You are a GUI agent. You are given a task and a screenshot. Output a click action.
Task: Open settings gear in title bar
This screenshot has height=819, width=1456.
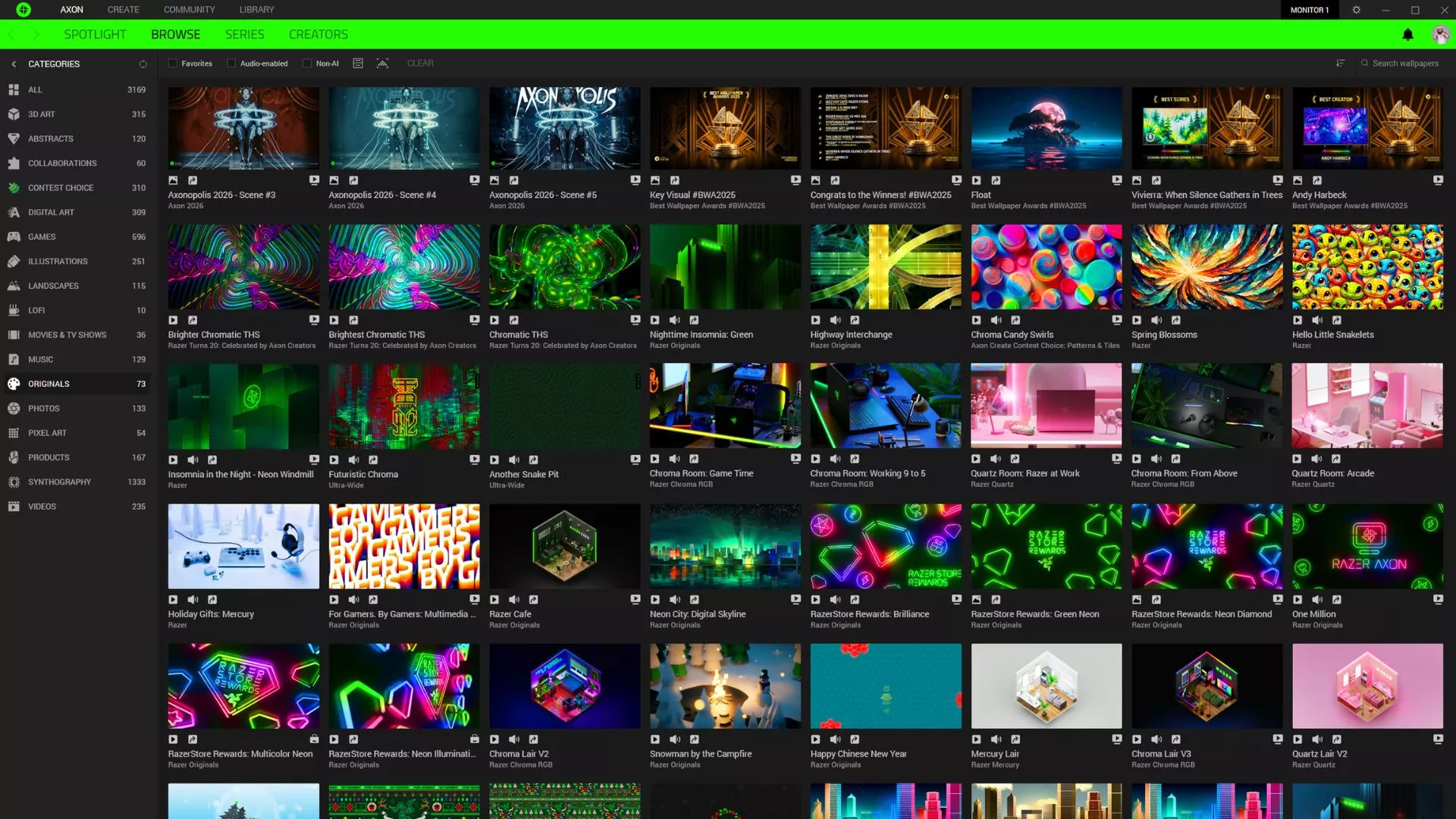click(x=1356, y=10)
